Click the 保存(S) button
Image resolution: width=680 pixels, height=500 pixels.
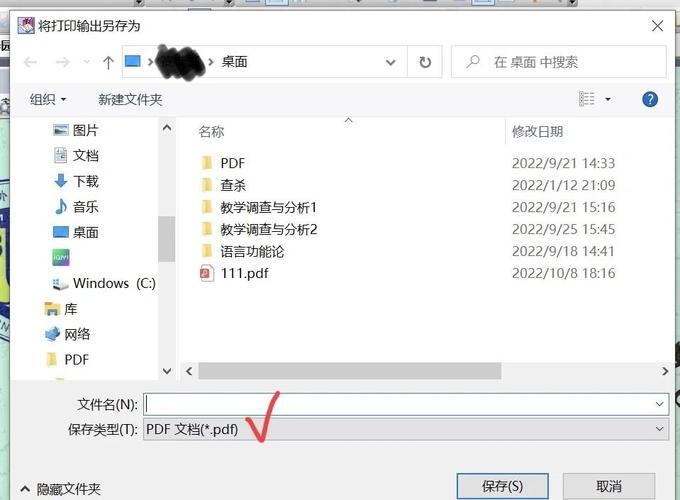502,486
